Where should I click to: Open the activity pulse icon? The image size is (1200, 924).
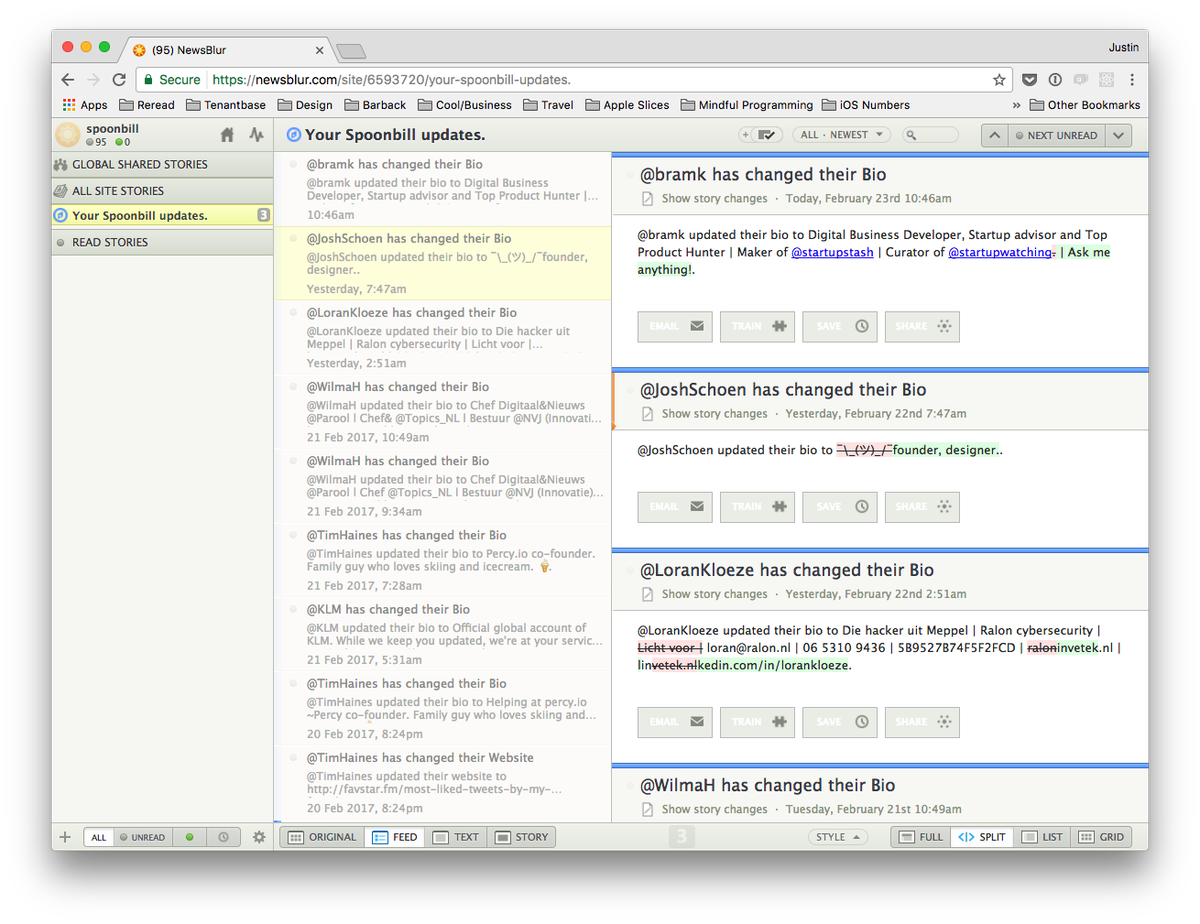click(x=257, y=134)
